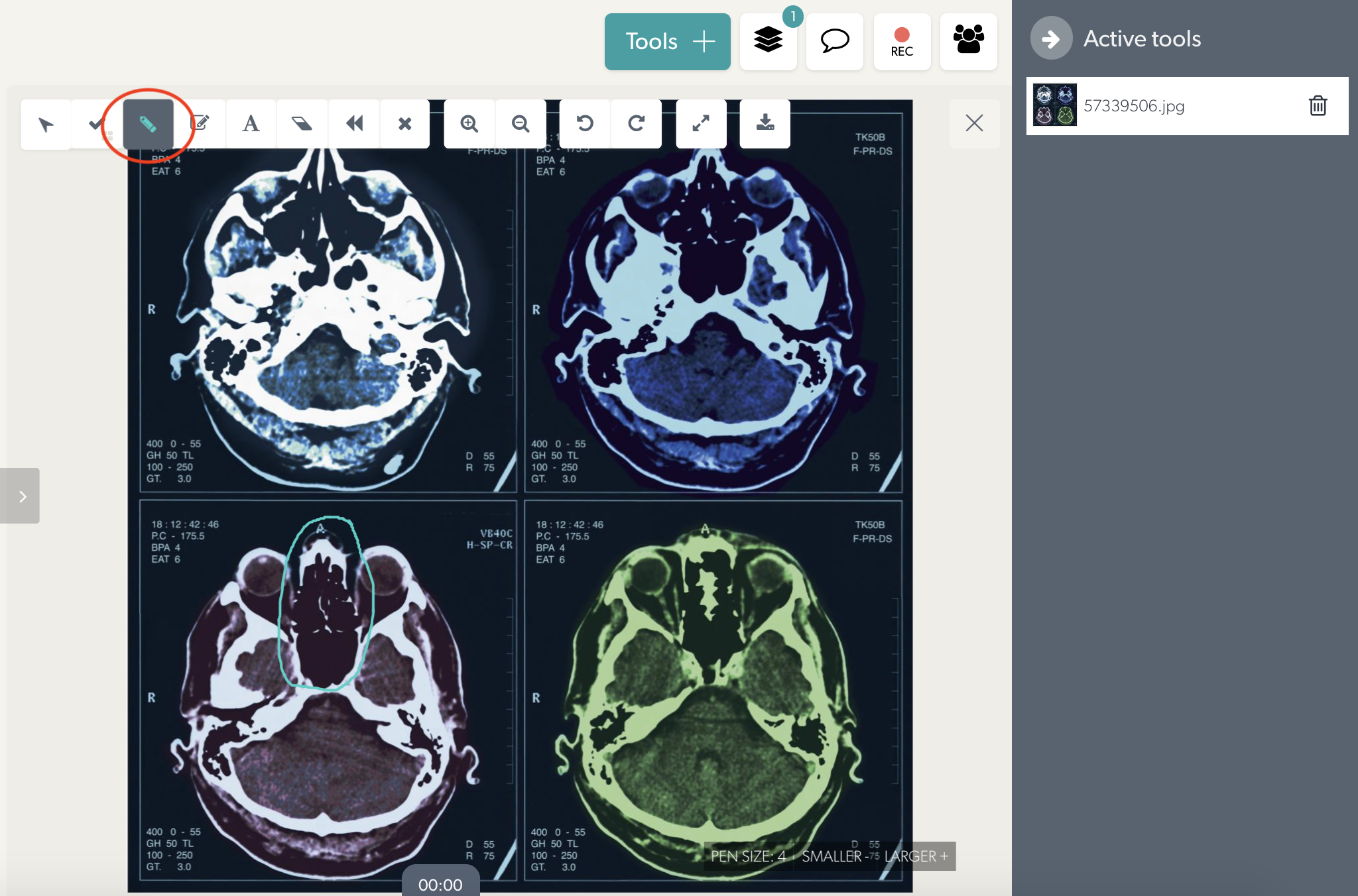Clear annotations with the X tool
1358x896 pixels.
pyautogui.click(x=404, y=124)
